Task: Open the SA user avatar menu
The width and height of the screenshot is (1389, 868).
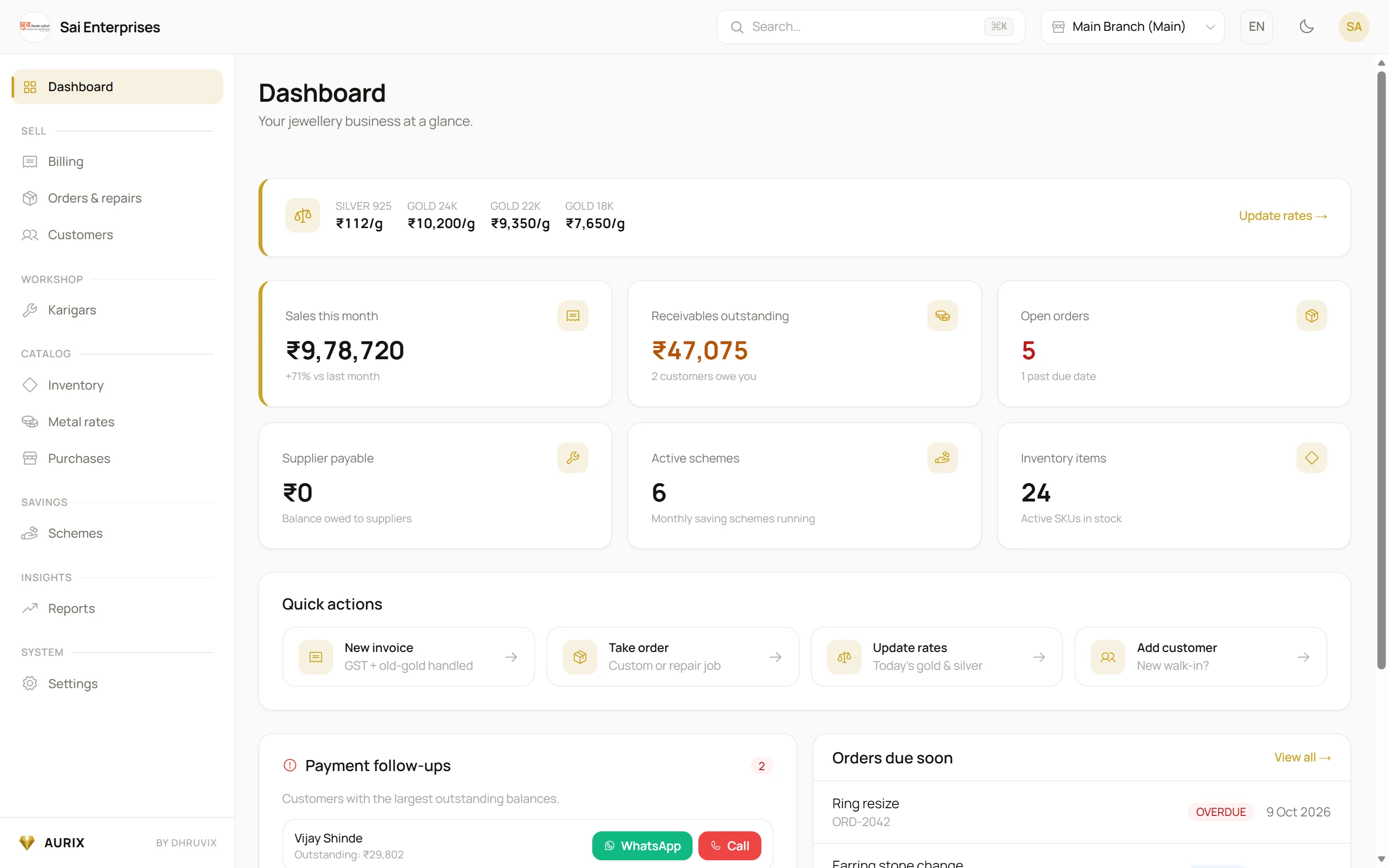Action: (1353, 27)
